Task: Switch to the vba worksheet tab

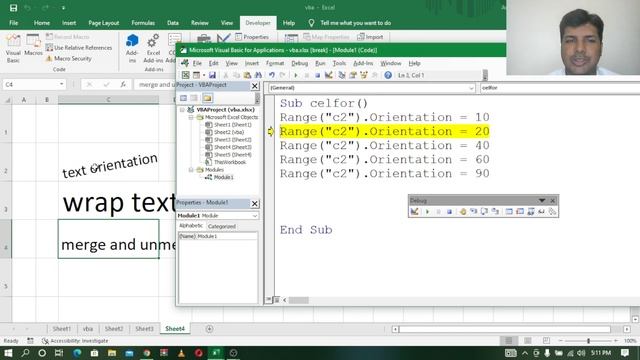Action: tap(88, 329)
